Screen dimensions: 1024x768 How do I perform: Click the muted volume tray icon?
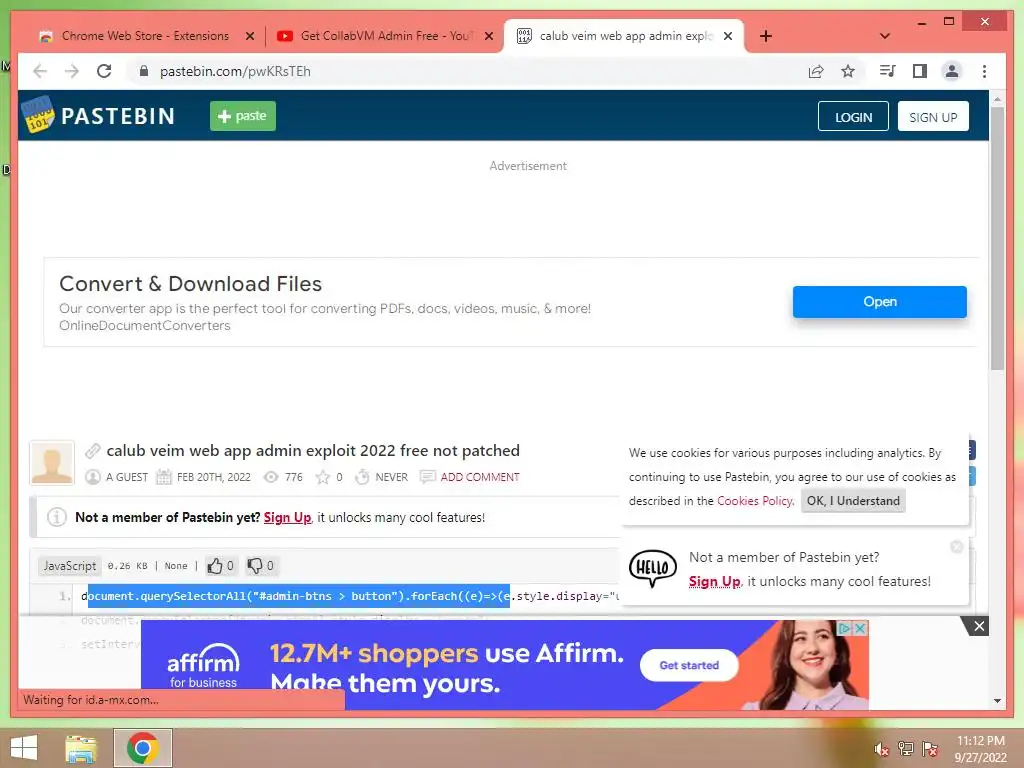click(881, 748)
